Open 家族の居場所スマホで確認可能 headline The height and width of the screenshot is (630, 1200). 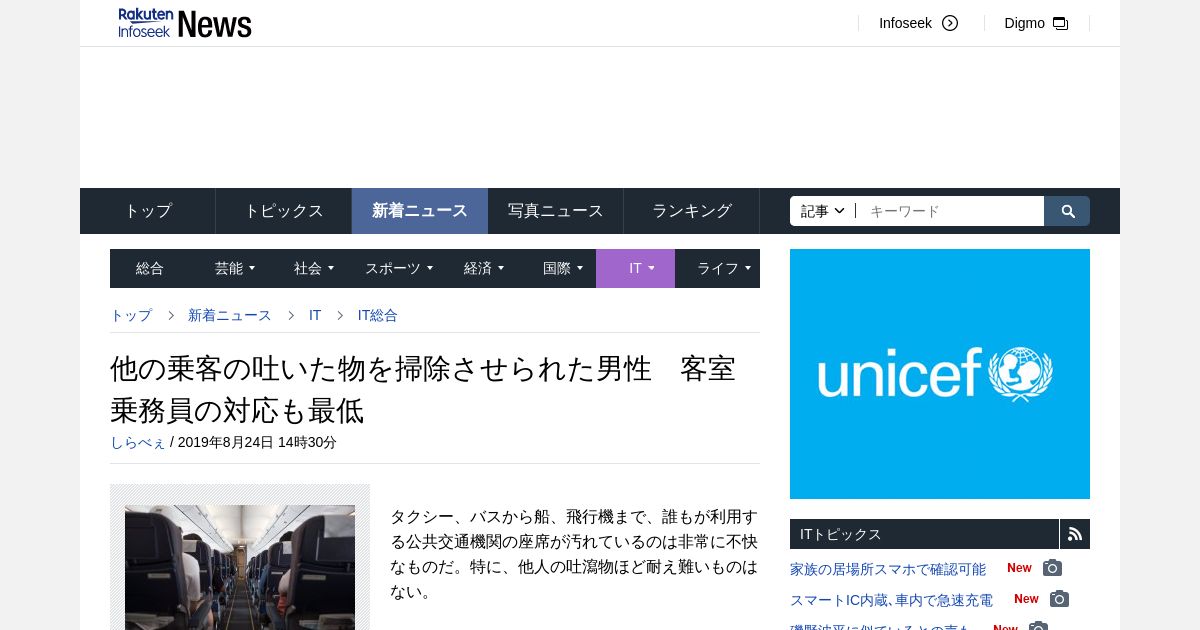[x=888, y=569]
